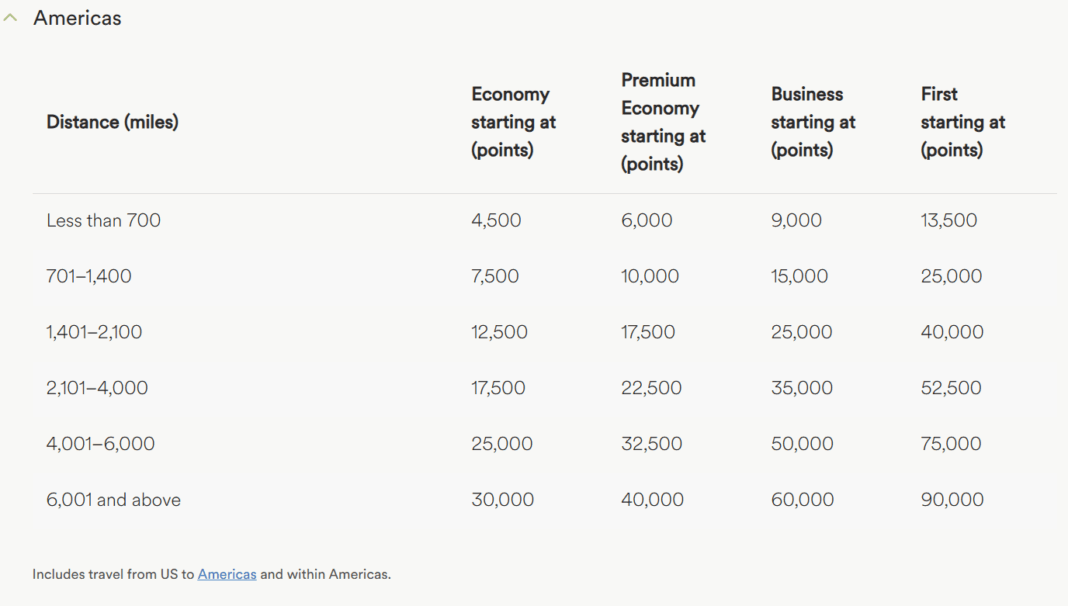Collapse the Americas section chevron
1068x606 pixels.
click(10, 18)
